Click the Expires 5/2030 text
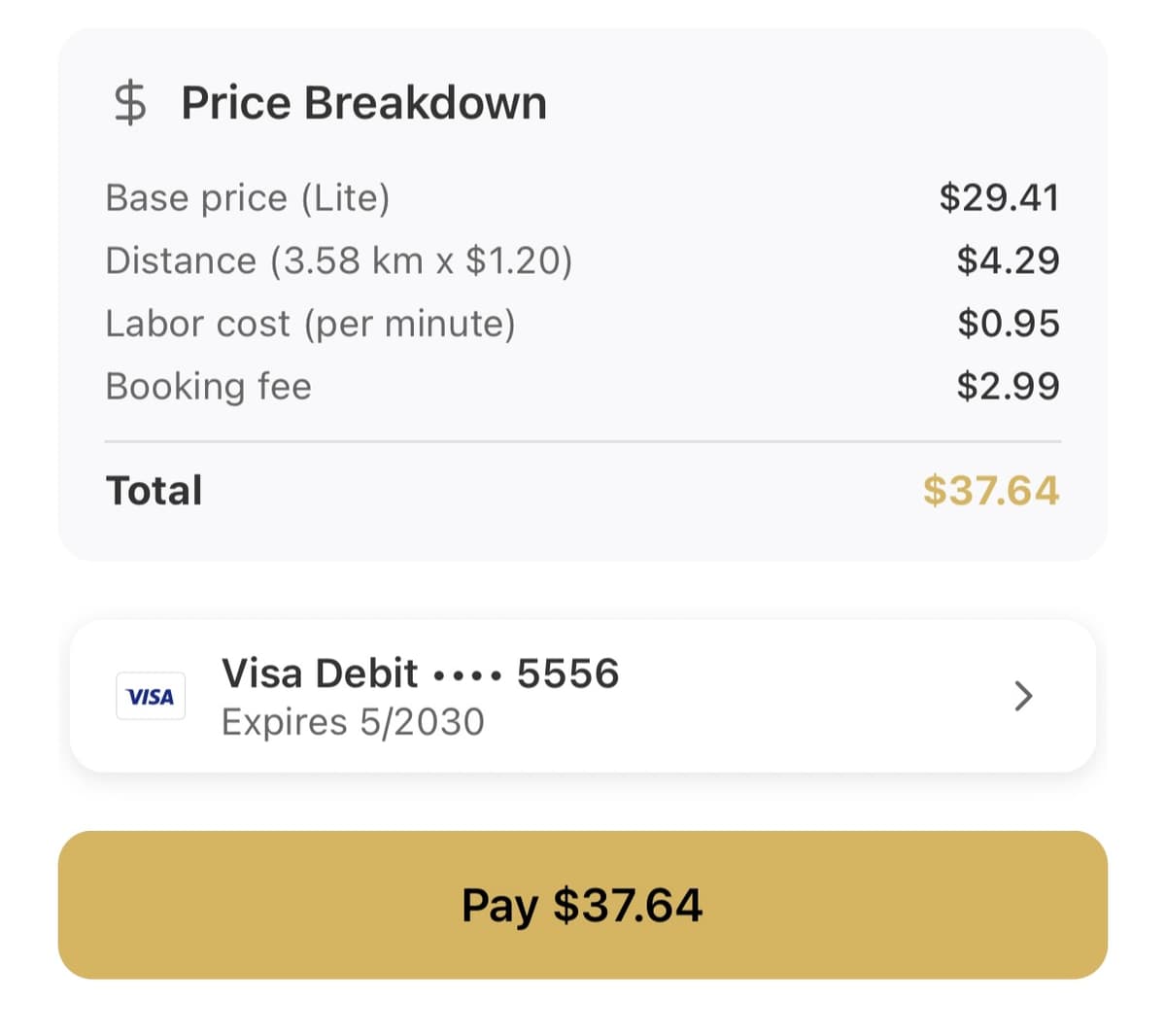 354,721
